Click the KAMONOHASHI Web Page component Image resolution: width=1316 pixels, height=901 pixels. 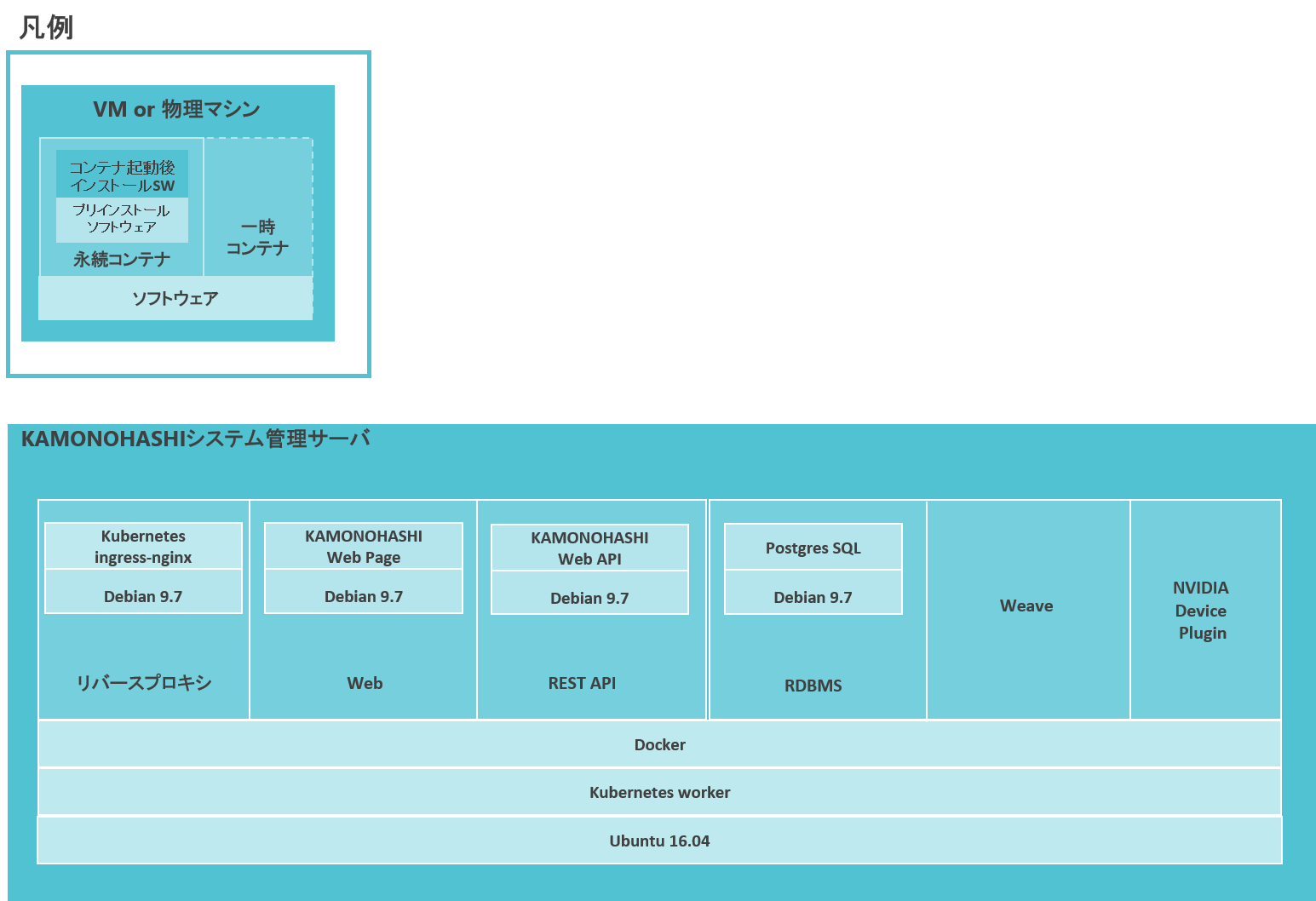click(363, 546)
